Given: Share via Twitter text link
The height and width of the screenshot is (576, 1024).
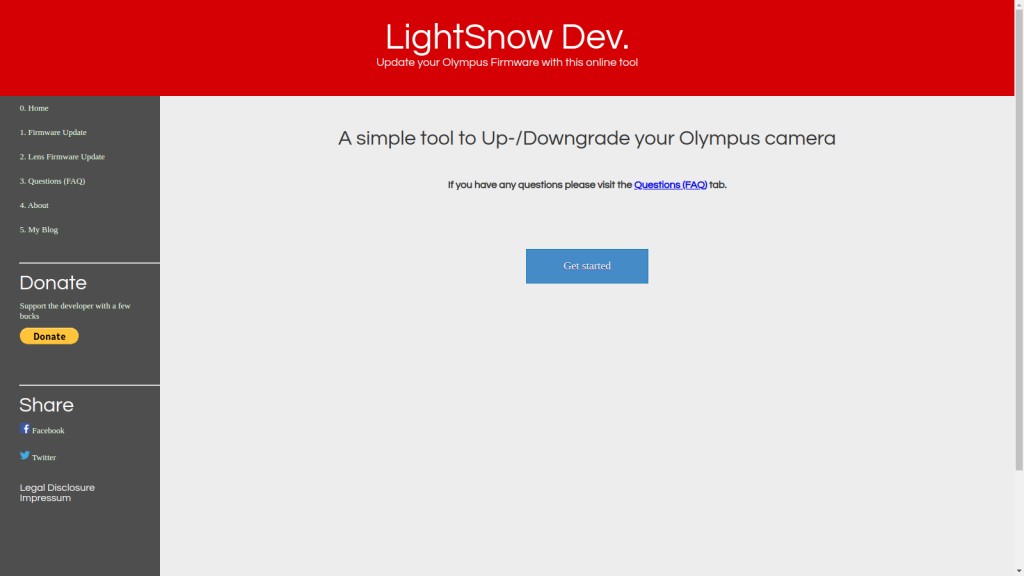Looking at the screenshot, I should pos(44,457).
